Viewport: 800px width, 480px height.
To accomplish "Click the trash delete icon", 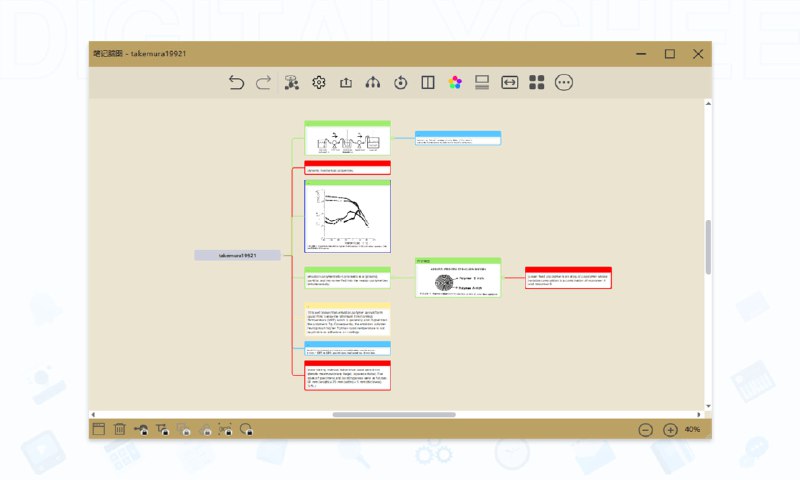I will [x=119, y=429].
